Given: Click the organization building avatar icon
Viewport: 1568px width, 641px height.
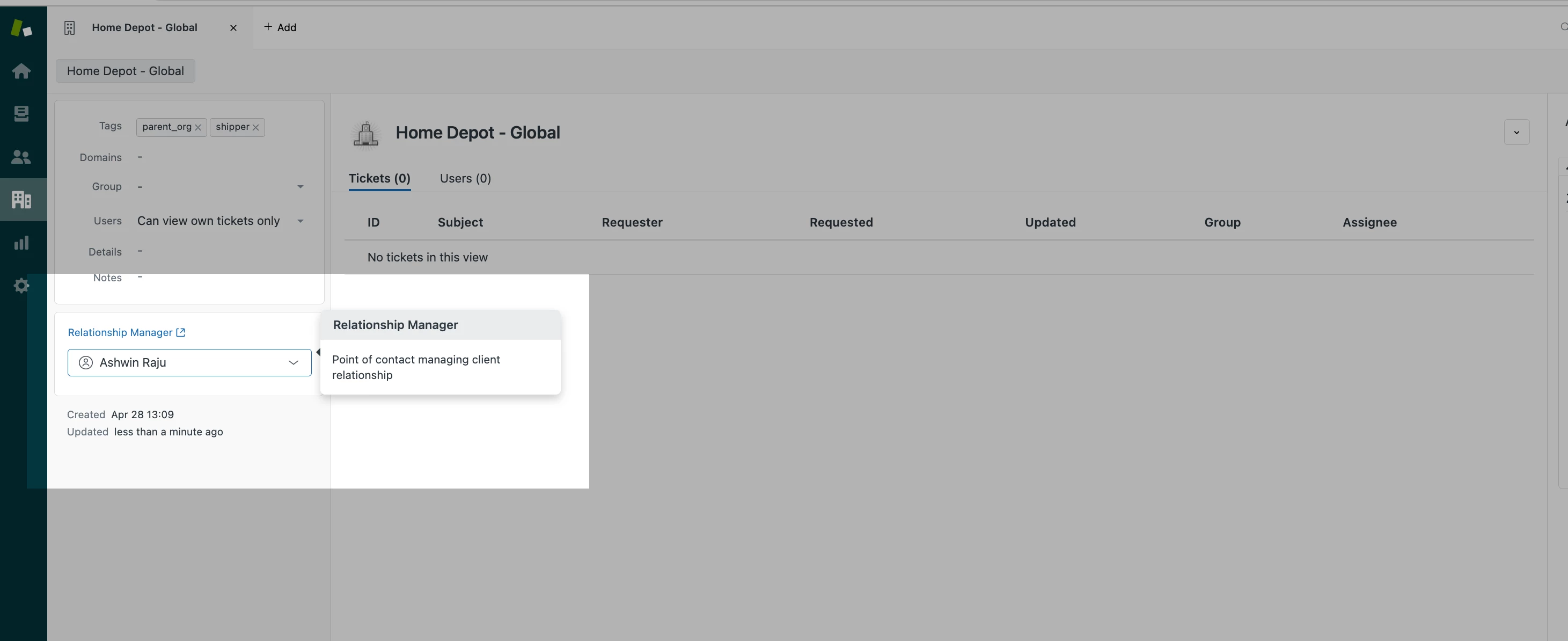Looking at the screenshot, I should pos(366,133).
